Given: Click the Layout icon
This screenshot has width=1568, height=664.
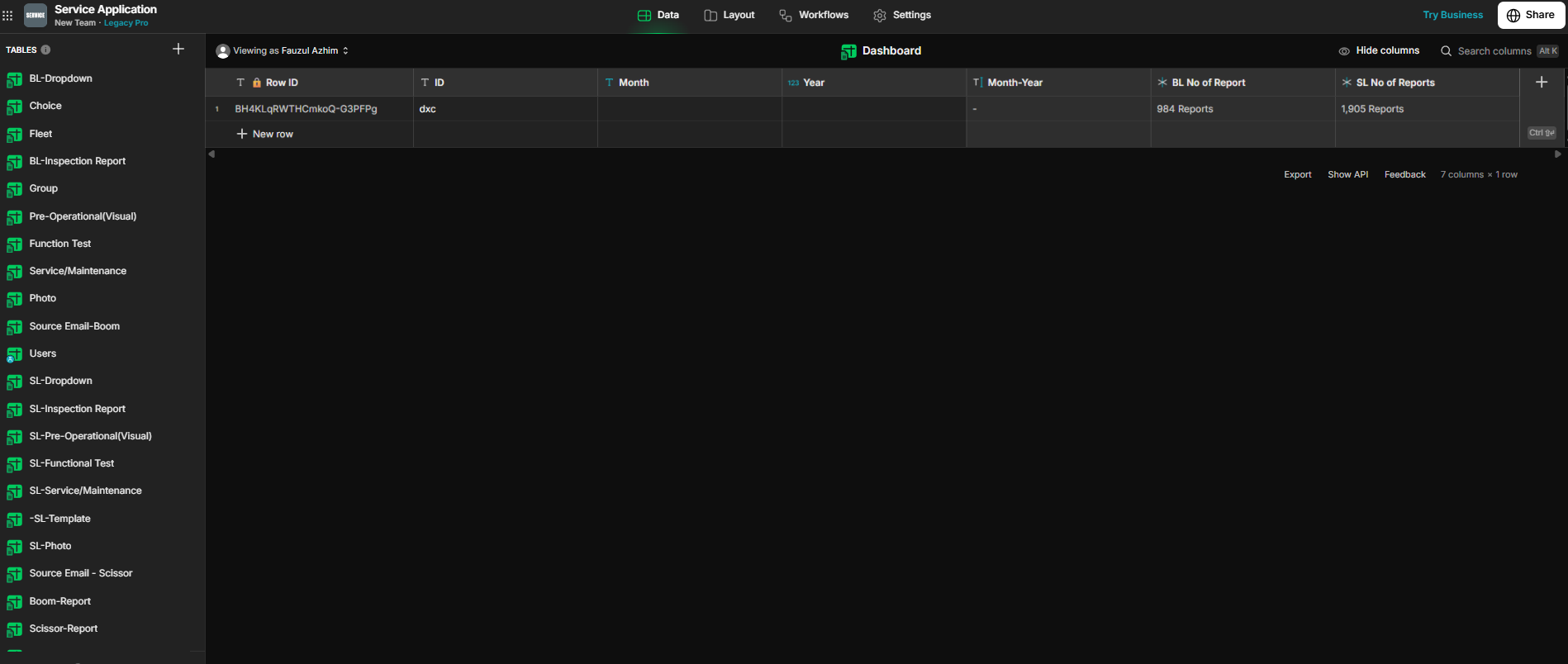Looking at the screenshot, I should point(710,16).
